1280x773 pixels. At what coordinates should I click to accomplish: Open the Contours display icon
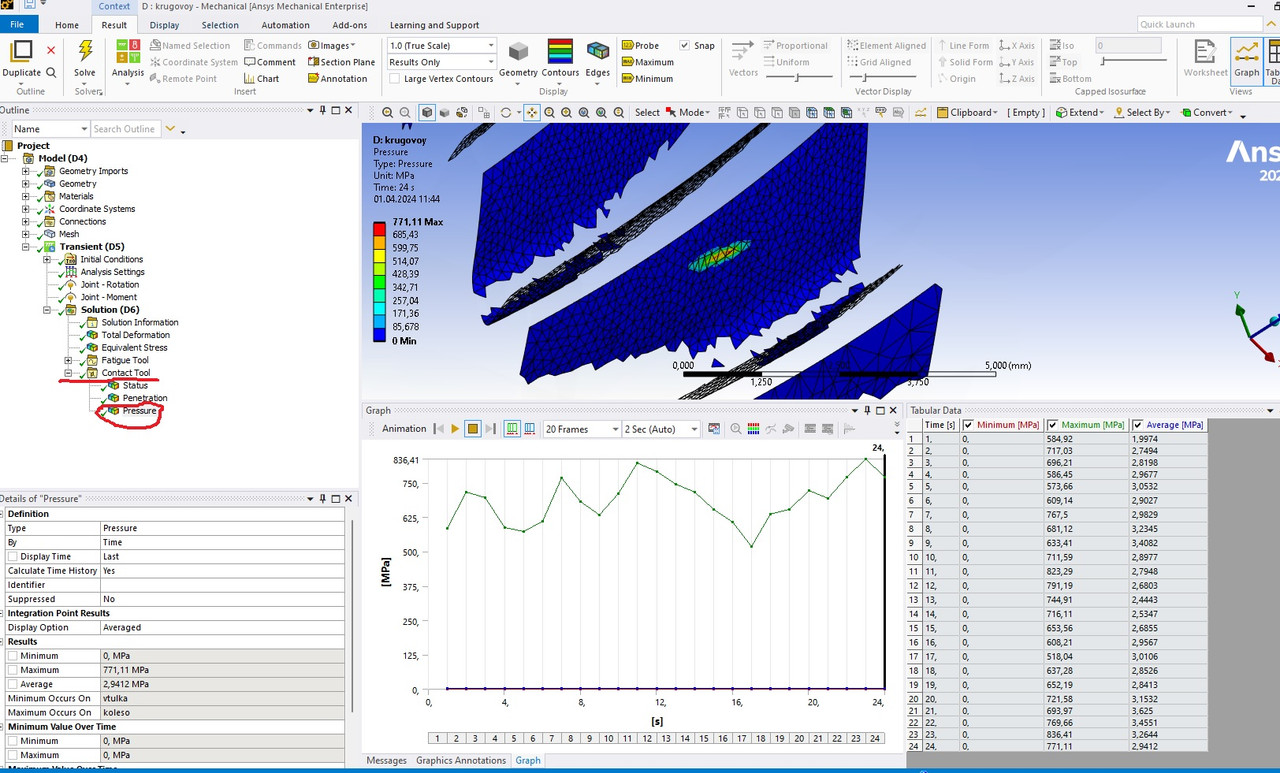(560, 52)
